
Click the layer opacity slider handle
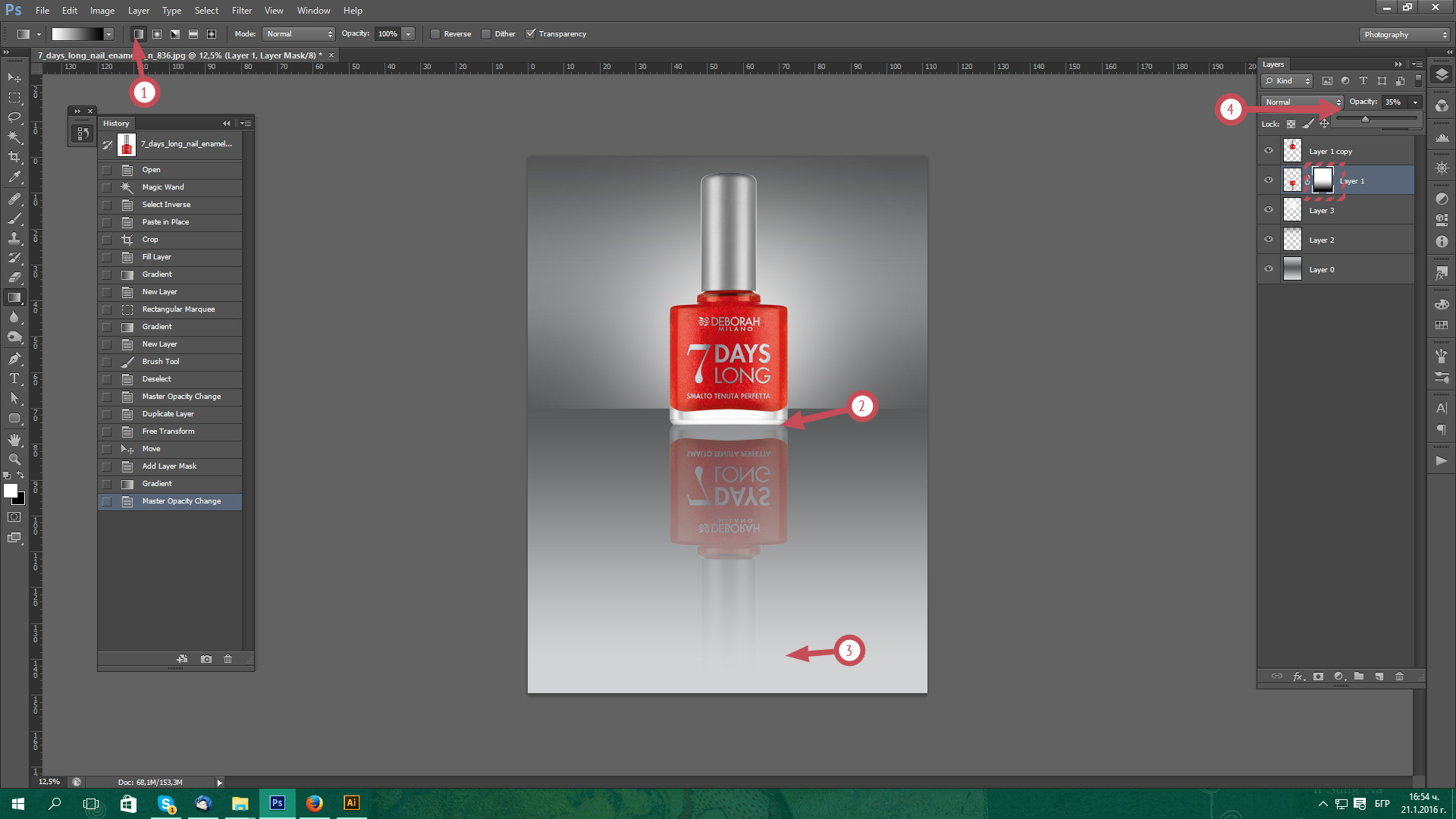(1365, 119)
